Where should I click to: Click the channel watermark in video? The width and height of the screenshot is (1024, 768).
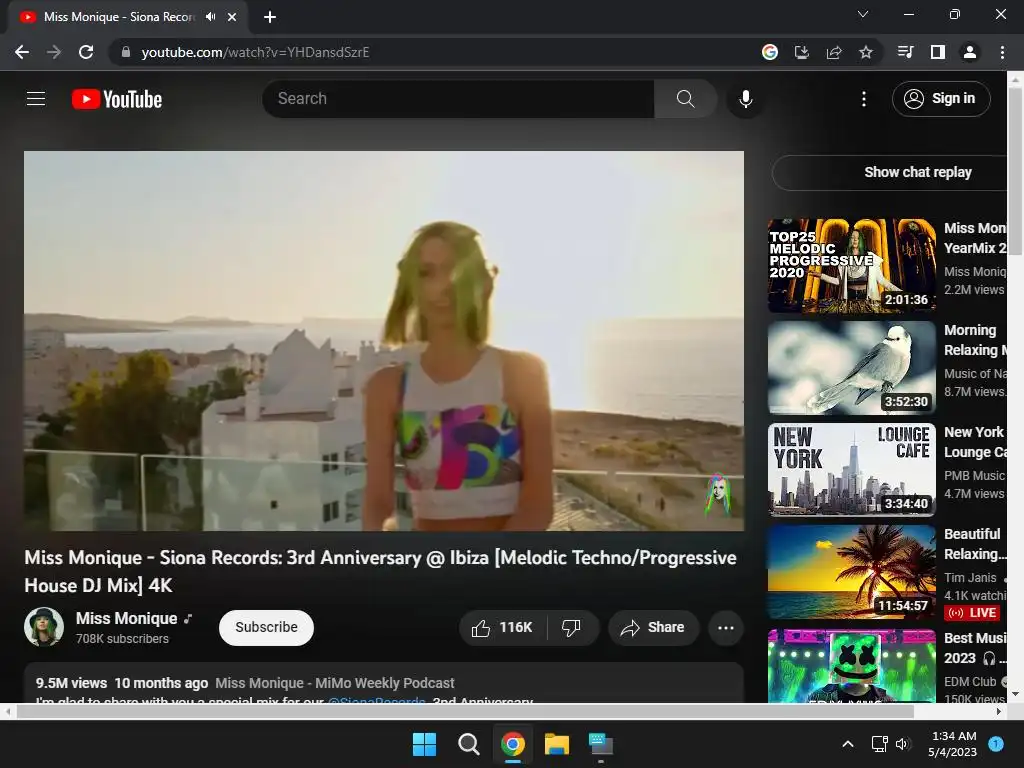pyautogui.click(x=717, y=496)
